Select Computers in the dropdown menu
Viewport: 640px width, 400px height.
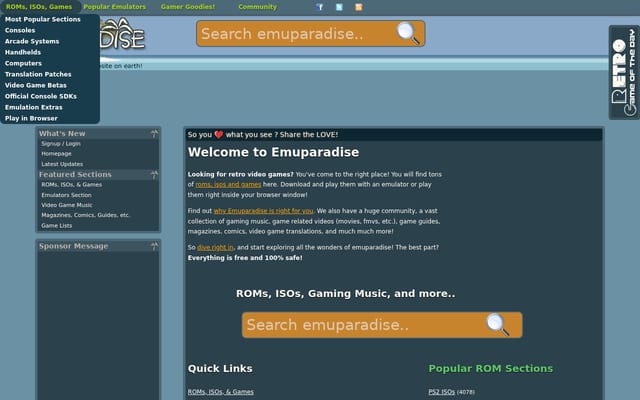coord(23,63)
